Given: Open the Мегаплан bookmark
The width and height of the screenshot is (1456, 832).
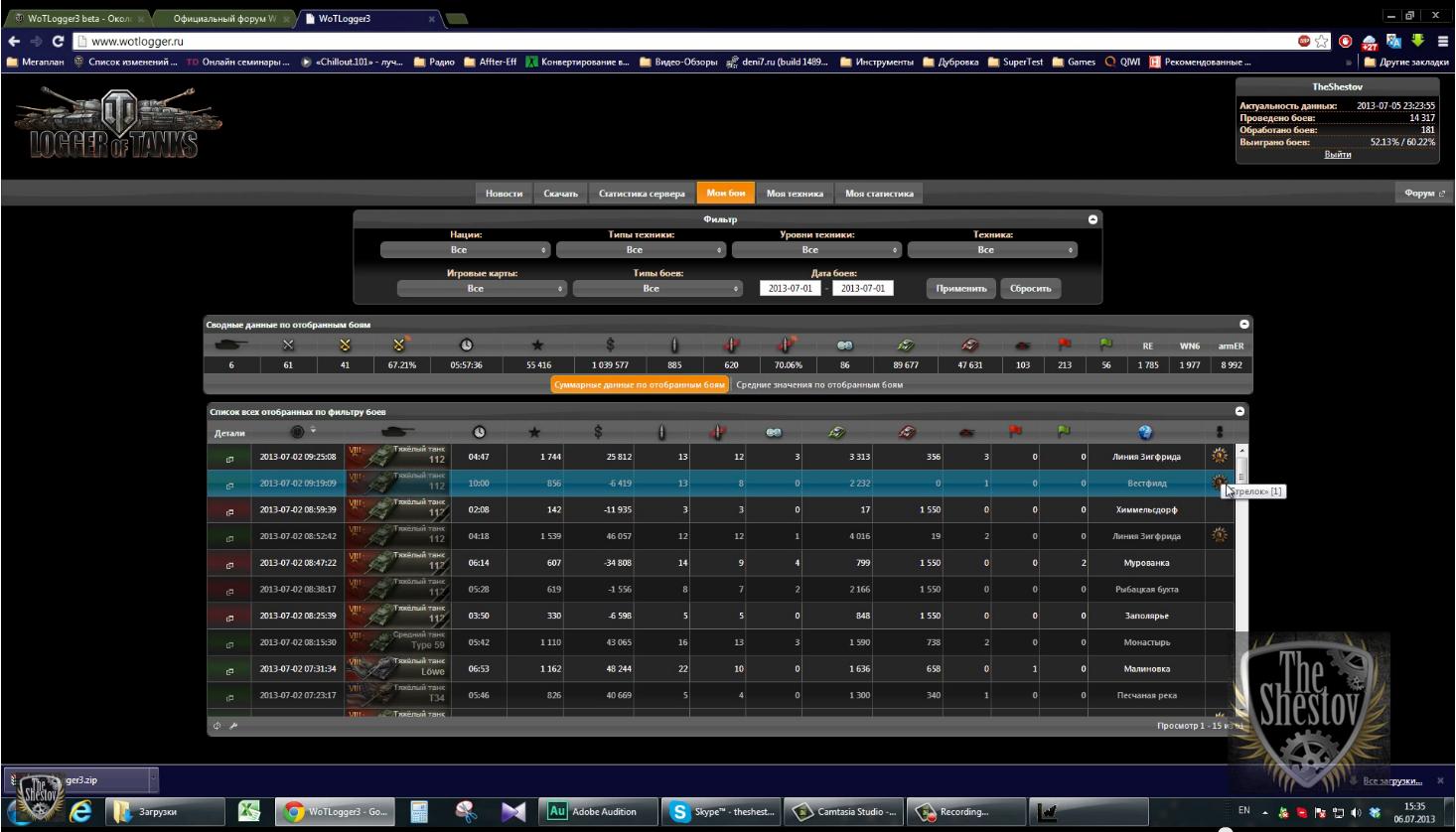Looking at the screenshot, I should (x=36, y=62).
